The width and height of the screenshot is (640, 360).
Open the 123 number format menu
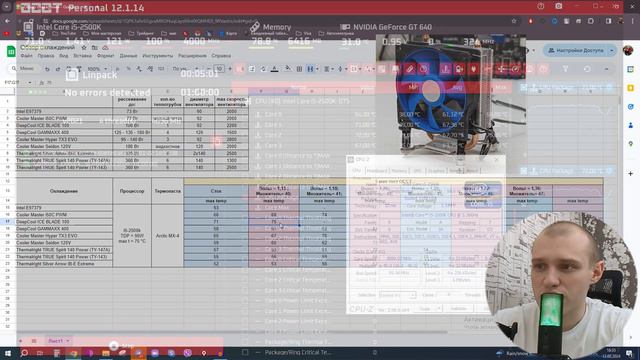click(x=161, y=69)
